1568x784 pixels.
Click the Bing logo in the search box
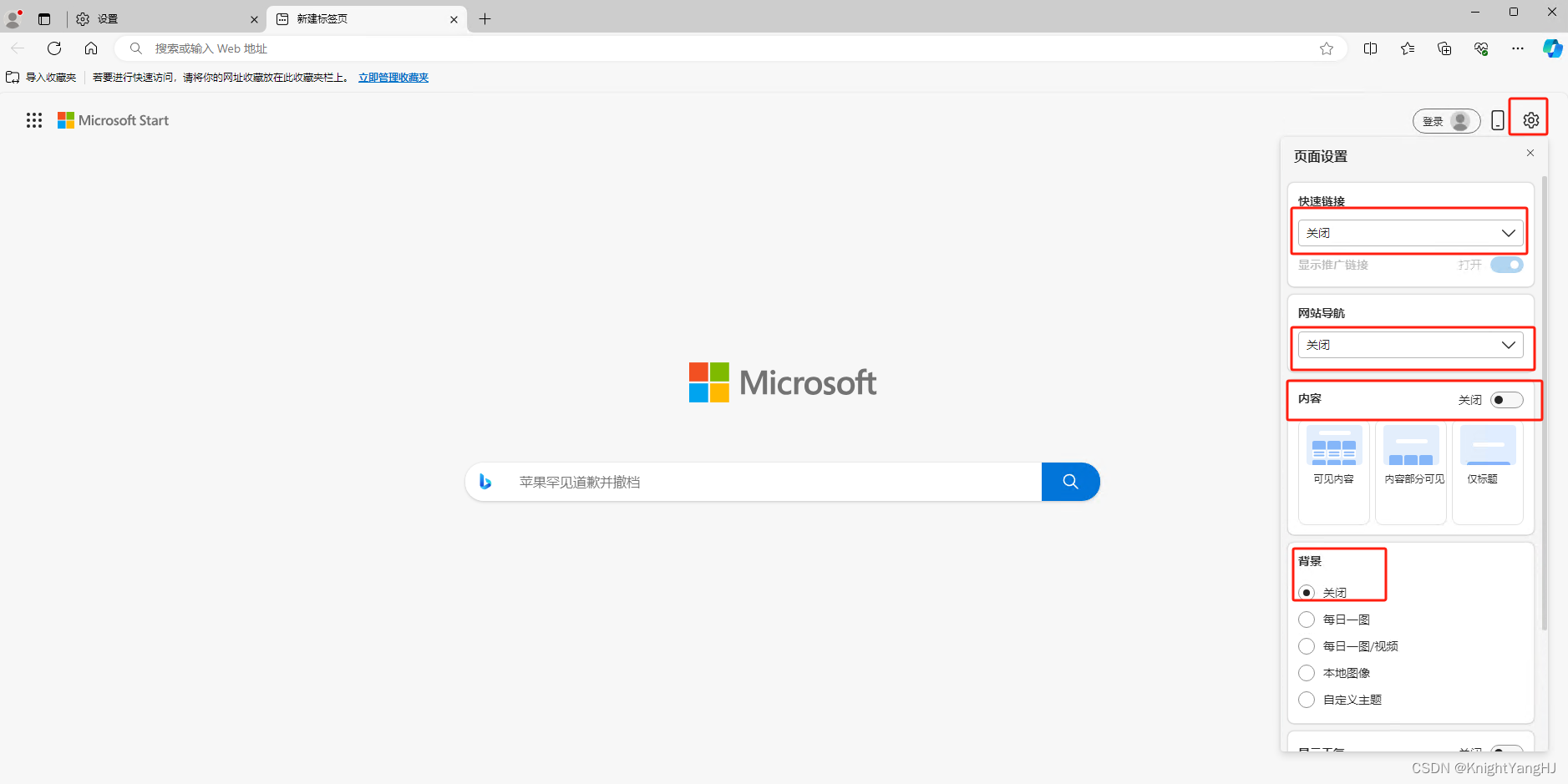click(x=485, y=482)
